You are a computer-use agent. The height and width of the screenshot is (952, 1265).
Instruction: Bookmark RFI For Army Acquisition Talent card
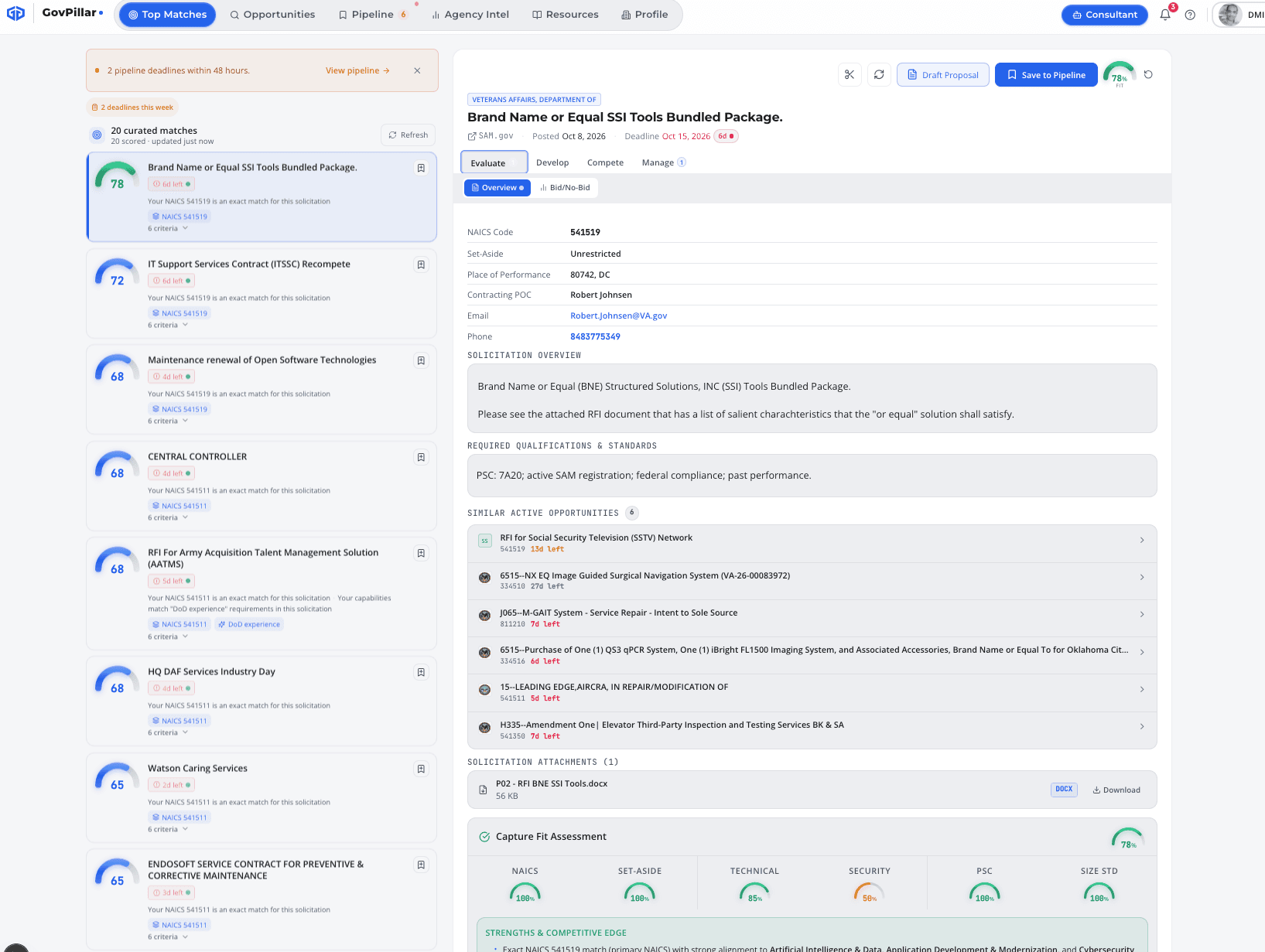(x=421, y=553)
